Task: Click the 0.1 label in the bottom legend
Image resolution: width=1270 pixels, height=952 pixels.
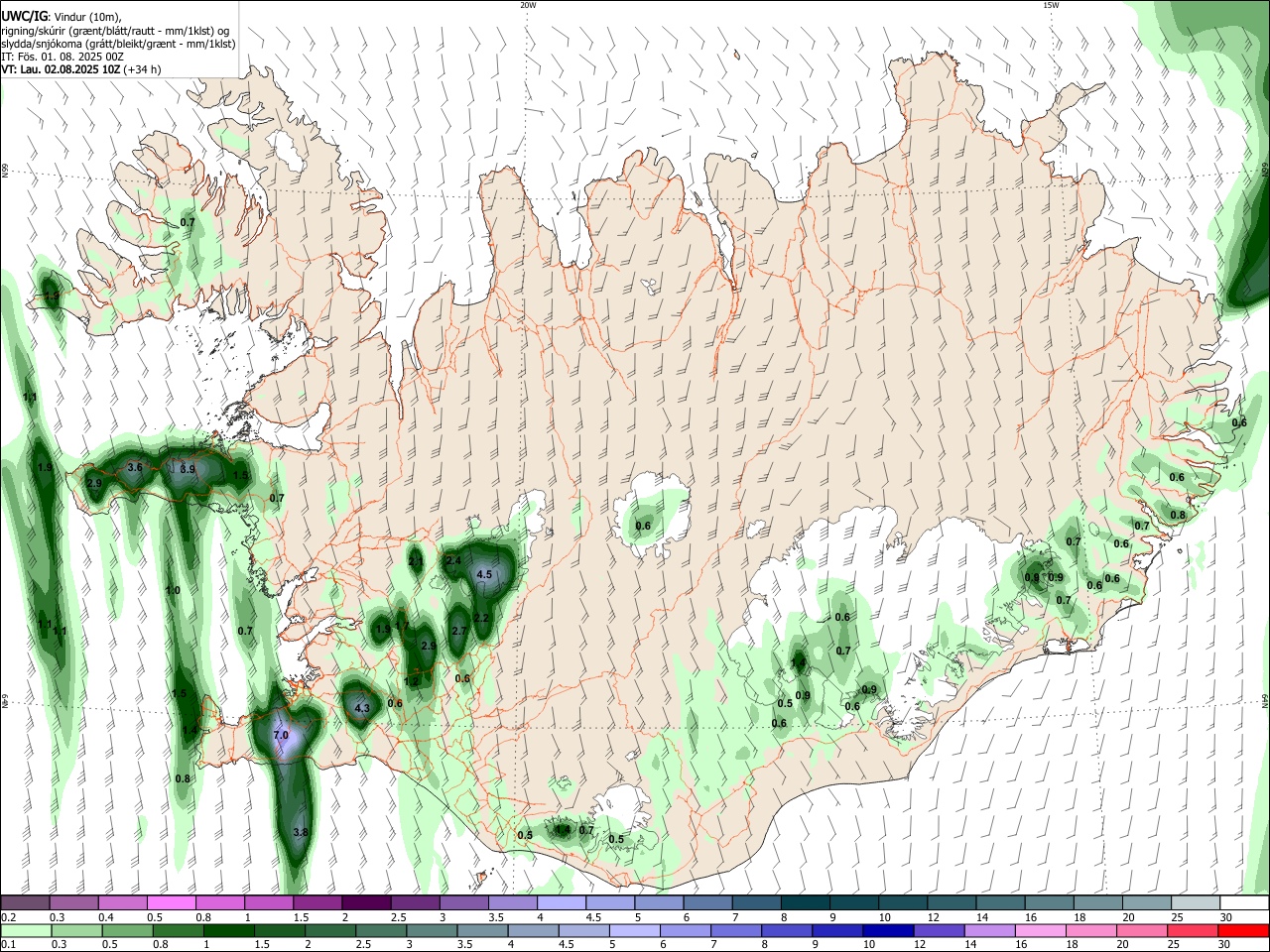Action: (8, 945)
